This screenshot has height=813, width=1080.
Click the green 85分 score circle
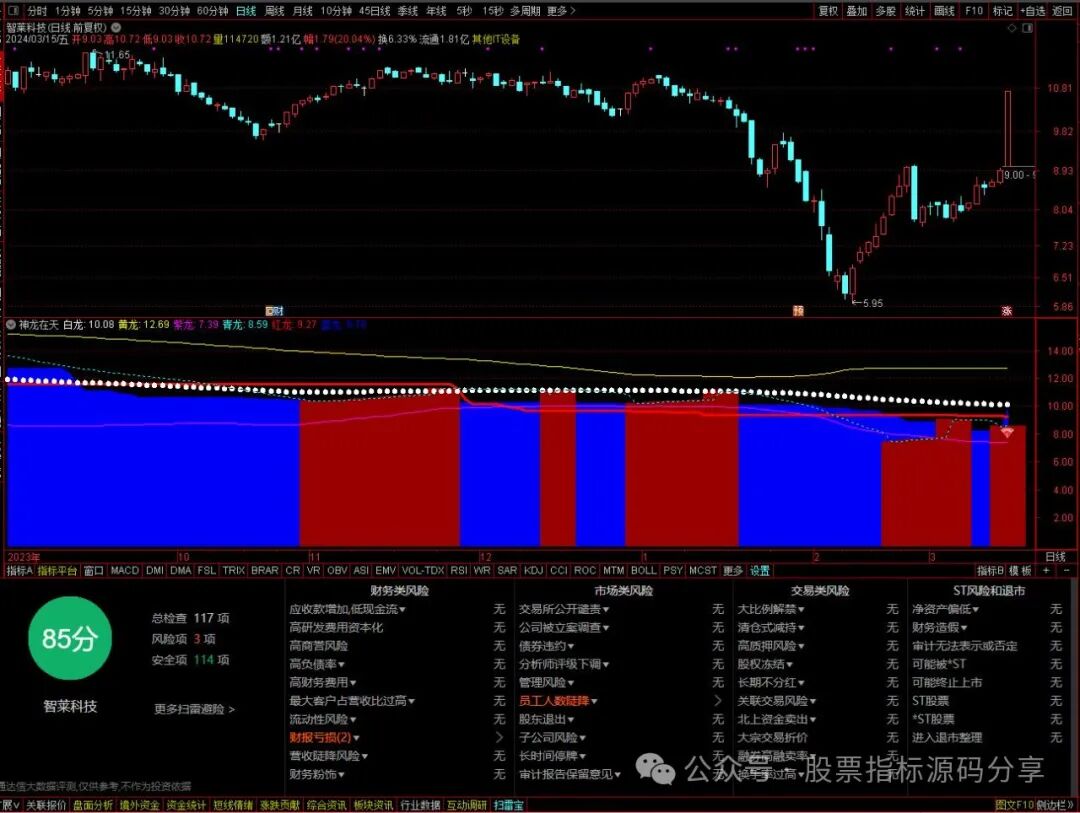tap(70, 639)
